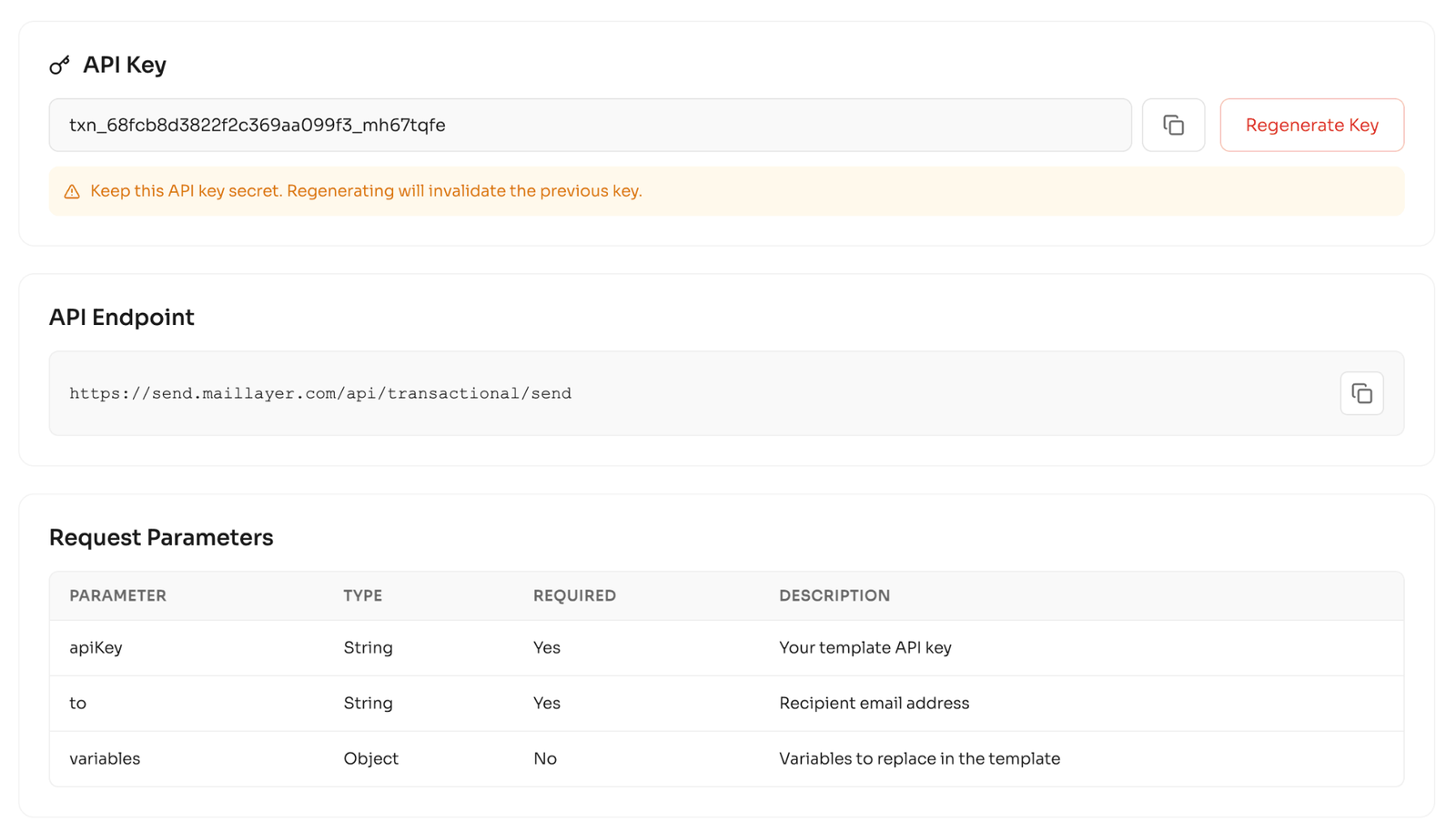
Task: Click the Regenerate Key button
Action: point(1311,125)
